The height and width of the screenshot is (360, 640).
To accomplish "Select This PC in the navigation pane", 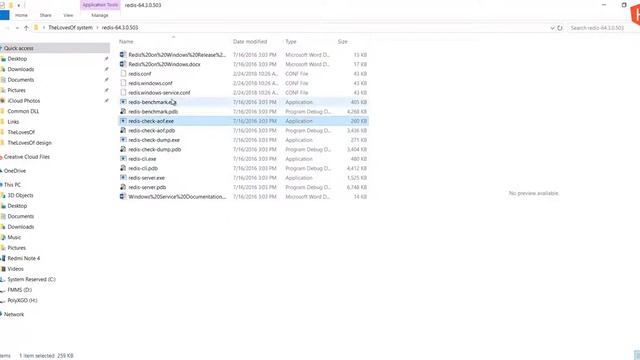I will (x=12, y=185).
